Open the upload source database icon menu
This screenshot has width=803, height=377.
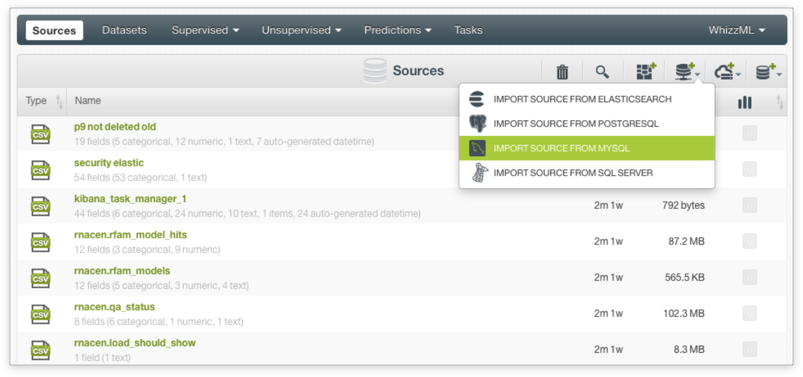tap(768, 72)
